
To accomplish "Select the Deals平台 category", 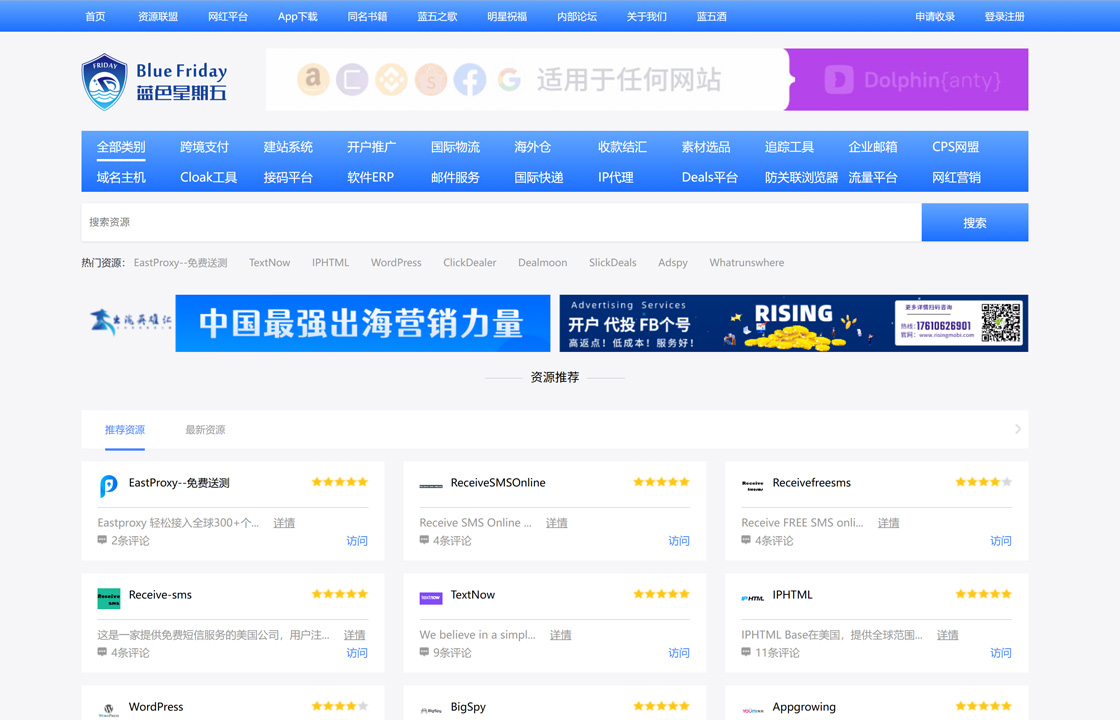I will point(709,177).
